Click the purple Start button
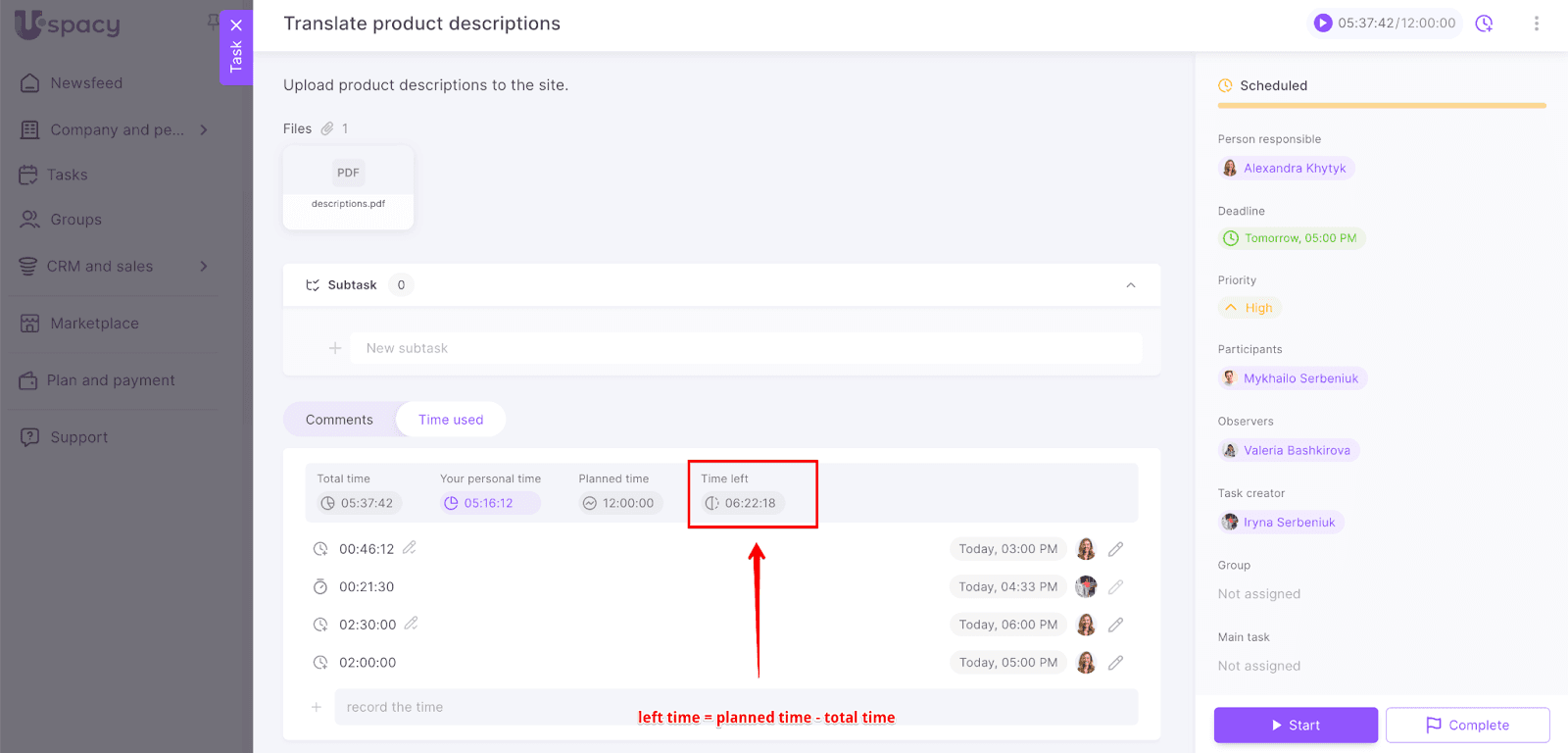 [1296, 726]
